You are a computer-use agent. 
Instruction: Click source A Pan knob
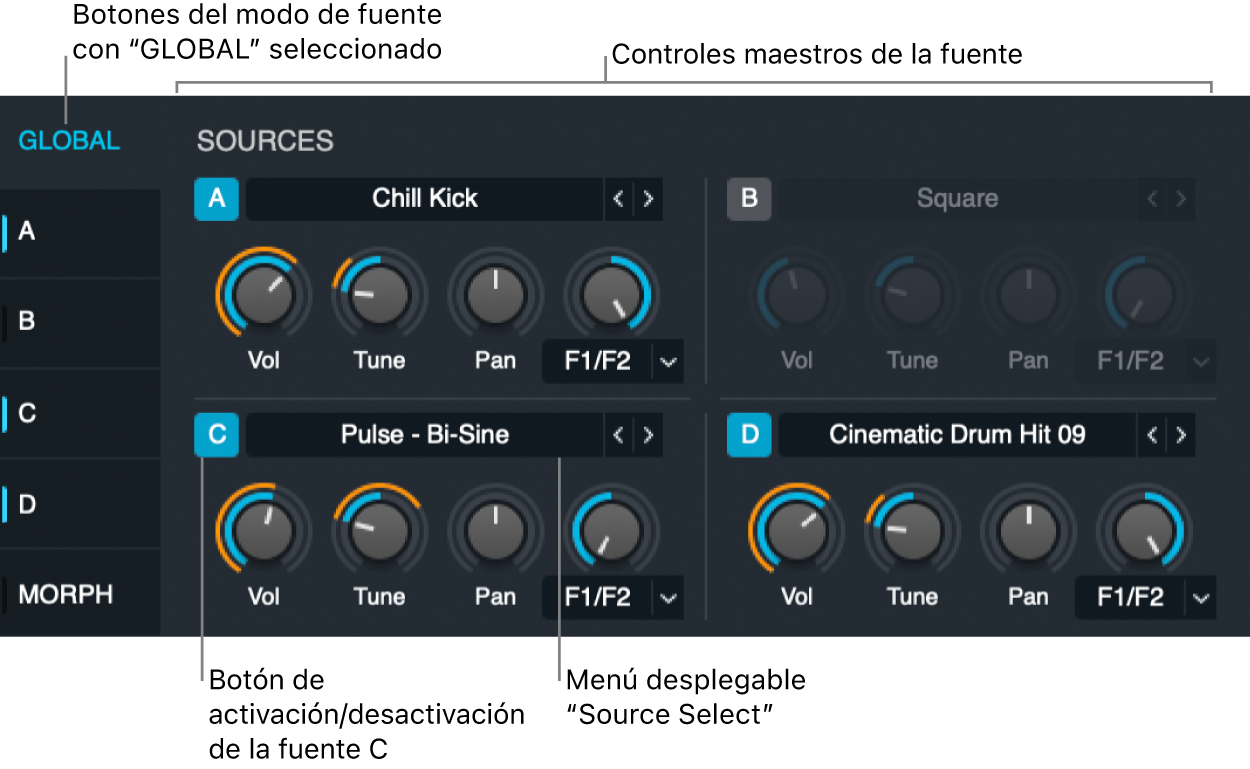coord(495,295)
